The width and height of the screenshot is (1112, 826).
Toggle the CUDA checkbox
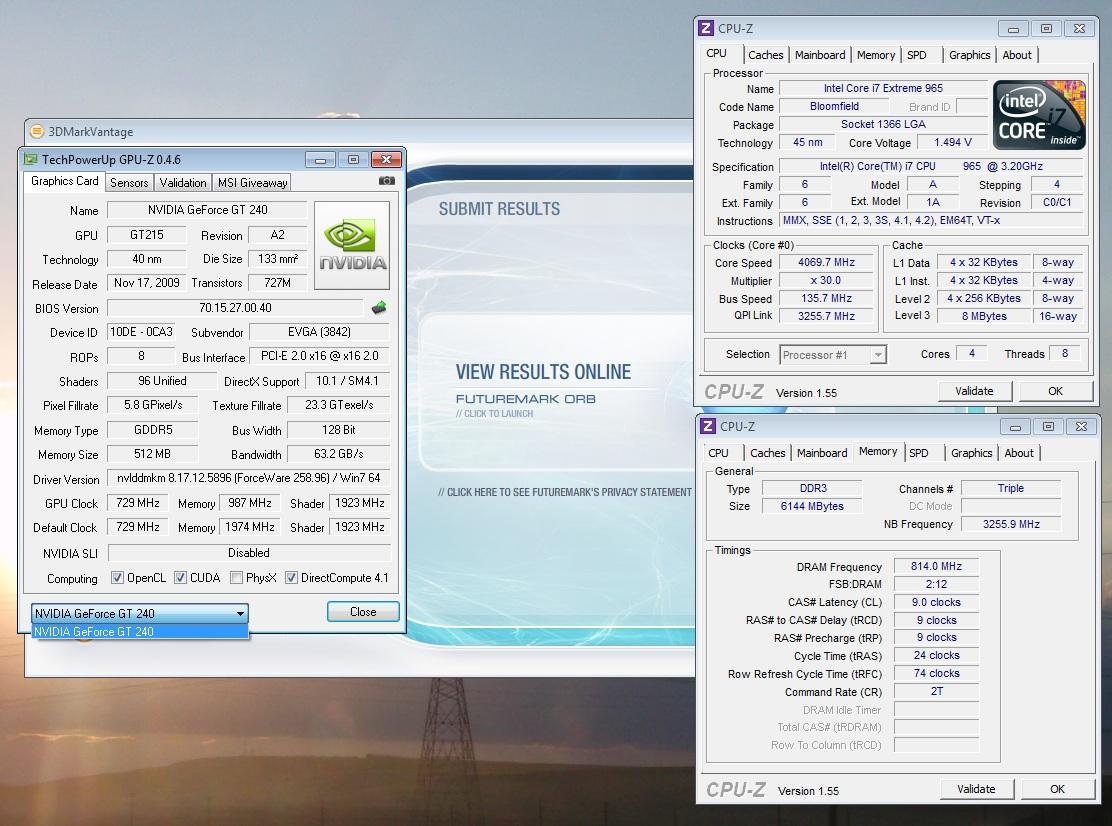[x=180, y=578]
